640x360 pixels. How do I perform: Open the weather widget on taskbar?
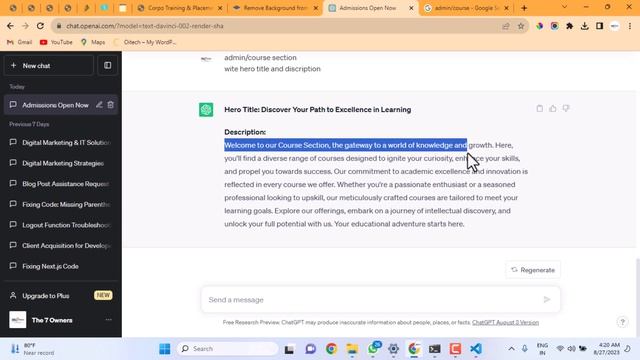tap(33, 349)
